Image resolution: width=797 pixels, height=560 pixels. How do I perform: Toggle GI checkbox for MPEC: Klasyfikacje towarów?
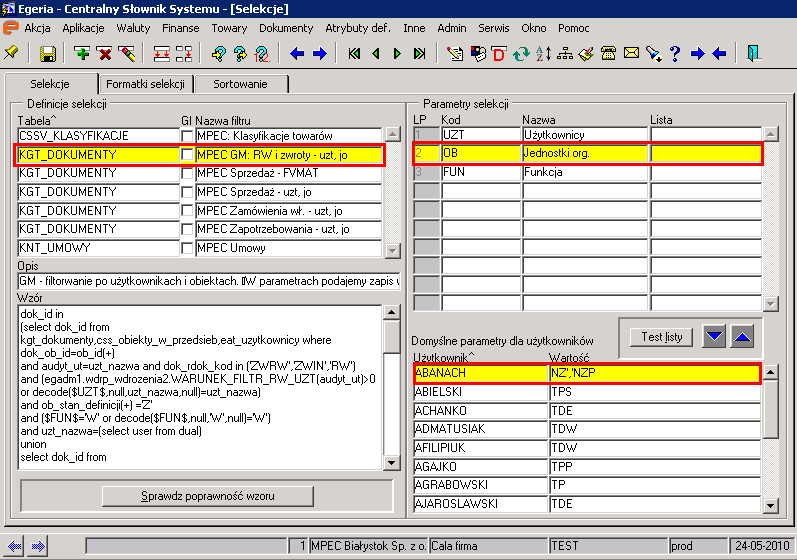(187, 136)
